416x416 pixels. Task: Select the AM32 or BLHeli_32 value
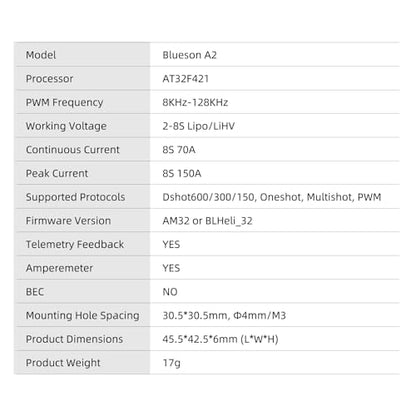(x=207, y=221)
